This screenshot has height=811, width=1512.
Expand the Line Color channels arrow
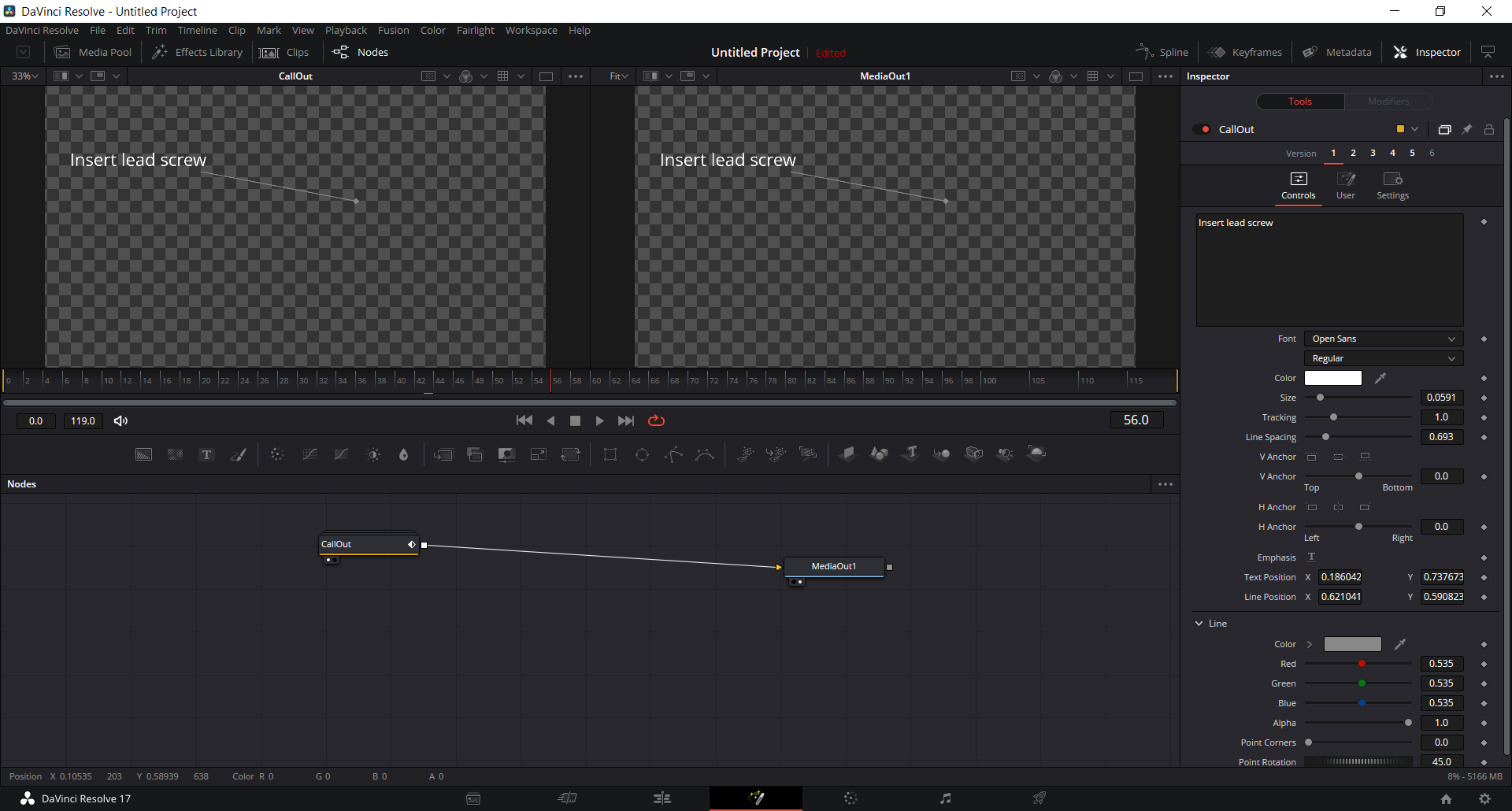(1310, 644)
